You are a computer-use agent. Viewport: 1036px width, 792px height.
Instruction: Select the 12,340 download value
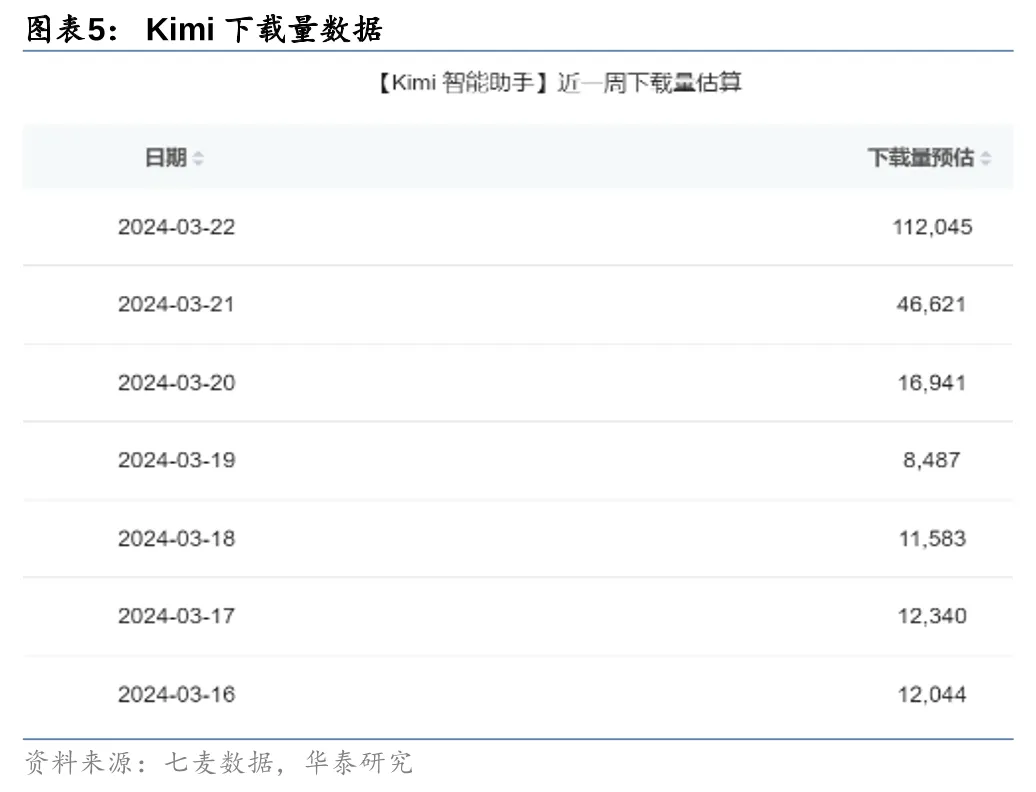click(x=931, y=616)
